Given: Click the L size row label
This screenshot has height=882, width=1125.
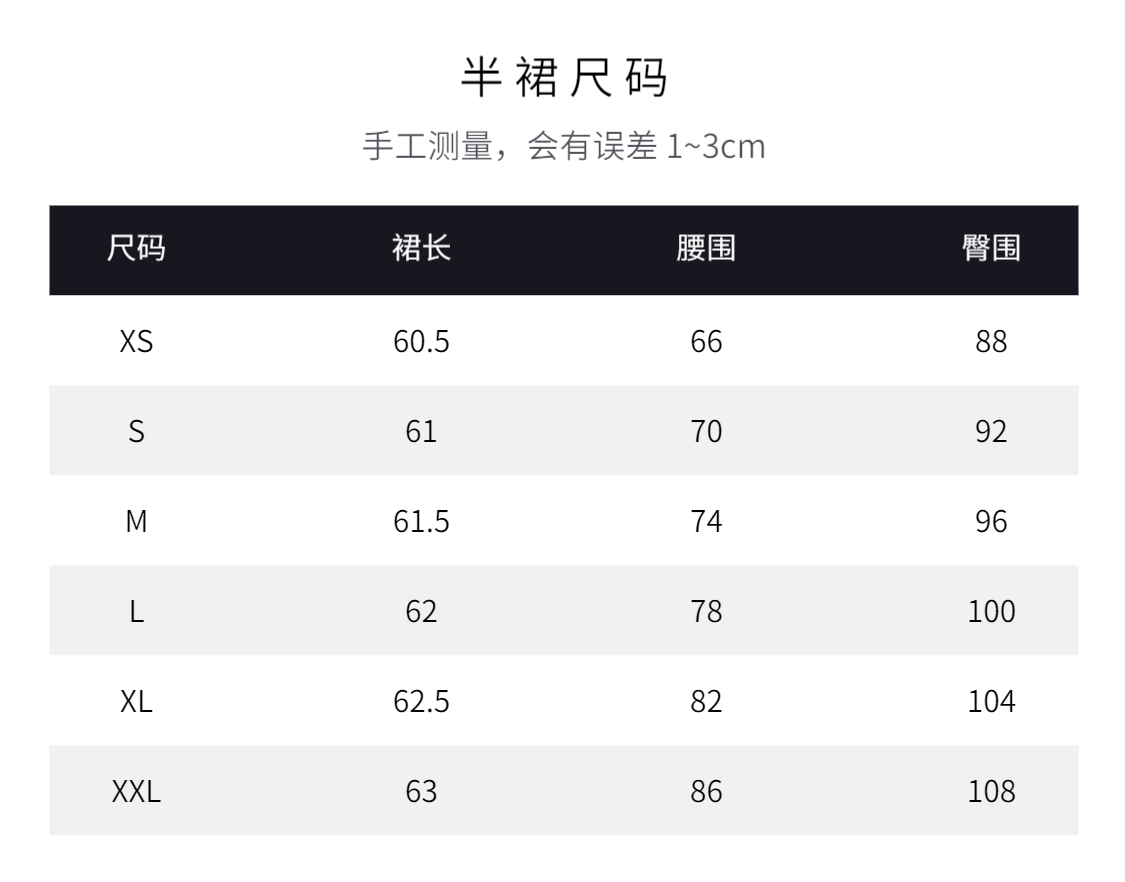Looking at the screenshot, I should point(136,612).
